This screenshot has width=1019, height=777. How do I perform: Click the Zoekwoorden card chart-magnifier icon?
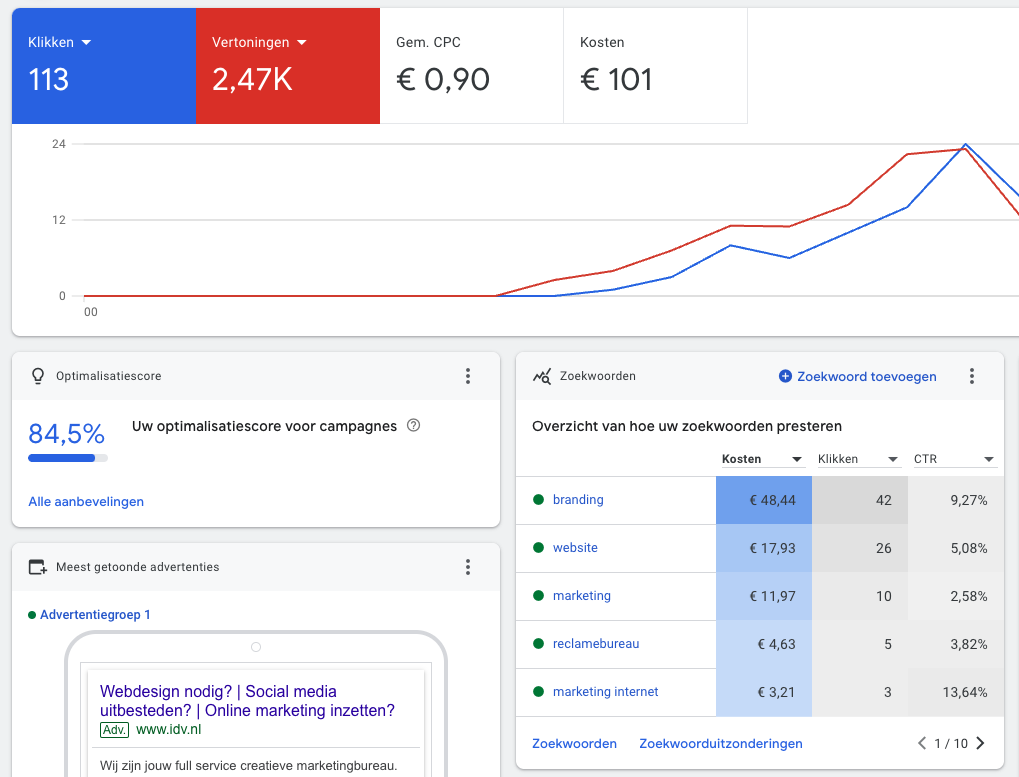[542, 376]
